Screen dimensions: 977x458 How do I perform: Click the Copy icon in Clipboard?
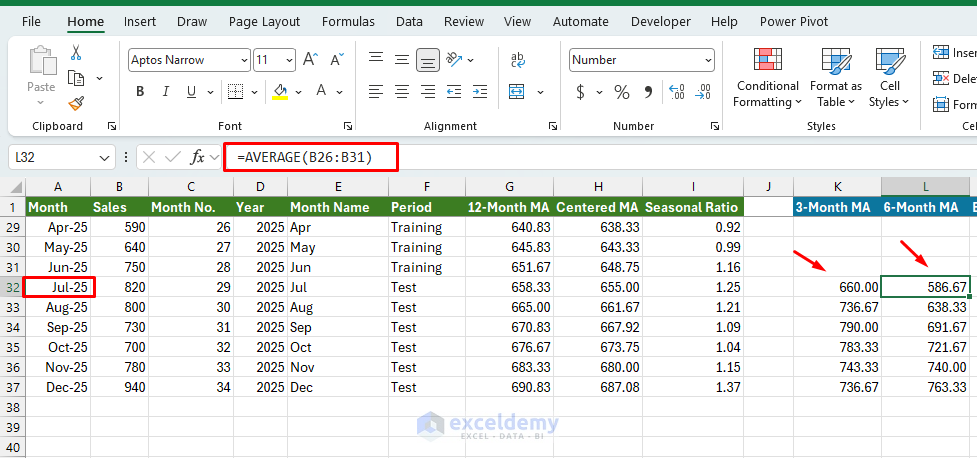[x=76, y=79]
